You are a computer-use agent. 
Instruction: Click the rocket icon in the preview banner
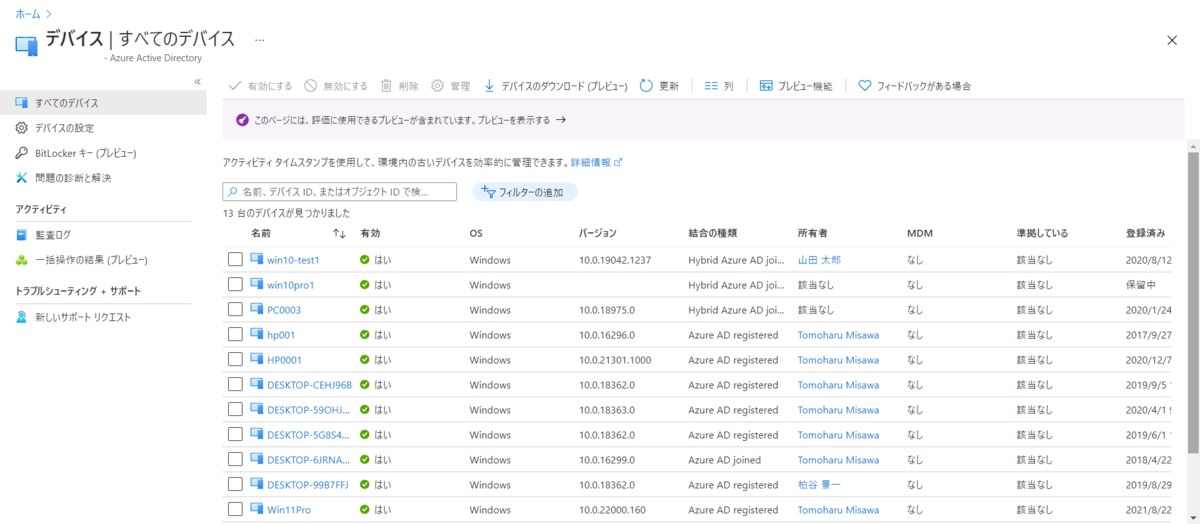click(241, 120)
